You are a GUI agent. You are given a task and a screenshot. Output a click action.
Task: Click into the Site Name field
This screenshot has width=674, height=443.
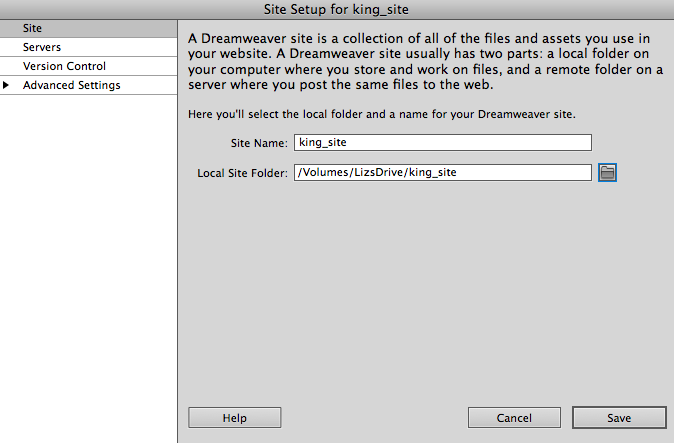[442, 143]
